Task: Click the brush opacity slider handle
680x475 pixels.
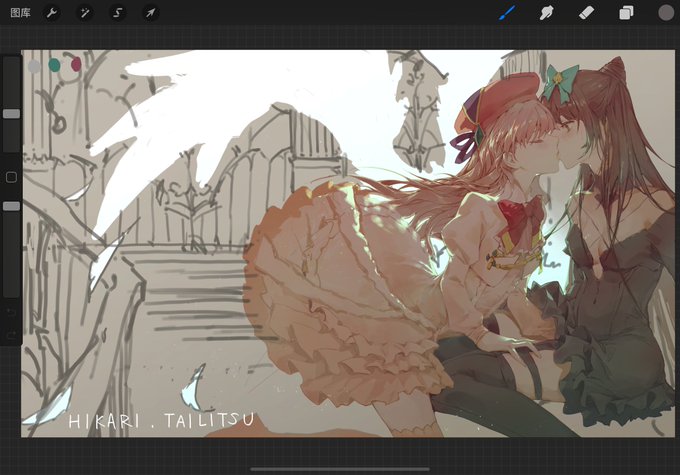Action: tap(11, 206)
